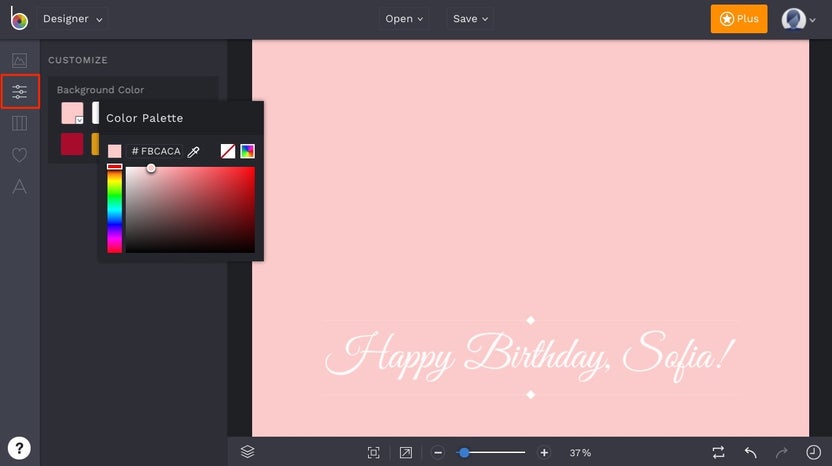Image resolution: width=832 pixels, height=466 pixels.
Task: Pick a color with the eyedropper tool
Action: pyautogui.click(x=194, y=152)
